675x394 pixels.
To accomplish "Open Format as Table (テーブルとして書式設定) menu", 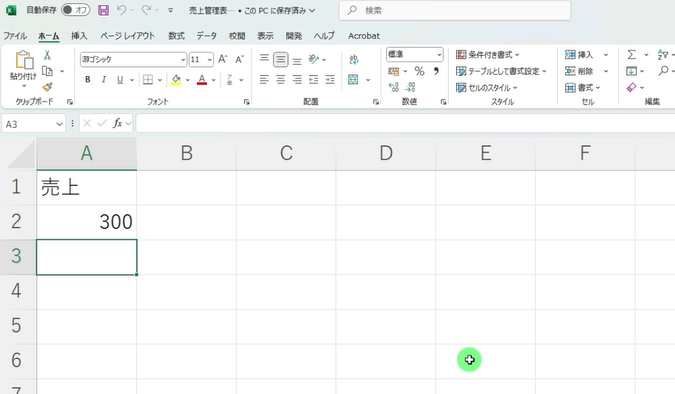I will [x=501, y=71].
